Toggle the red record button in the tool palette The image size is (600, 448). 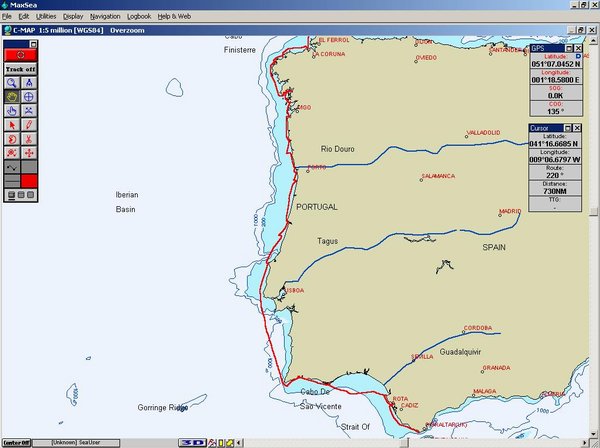coord(20,54)
